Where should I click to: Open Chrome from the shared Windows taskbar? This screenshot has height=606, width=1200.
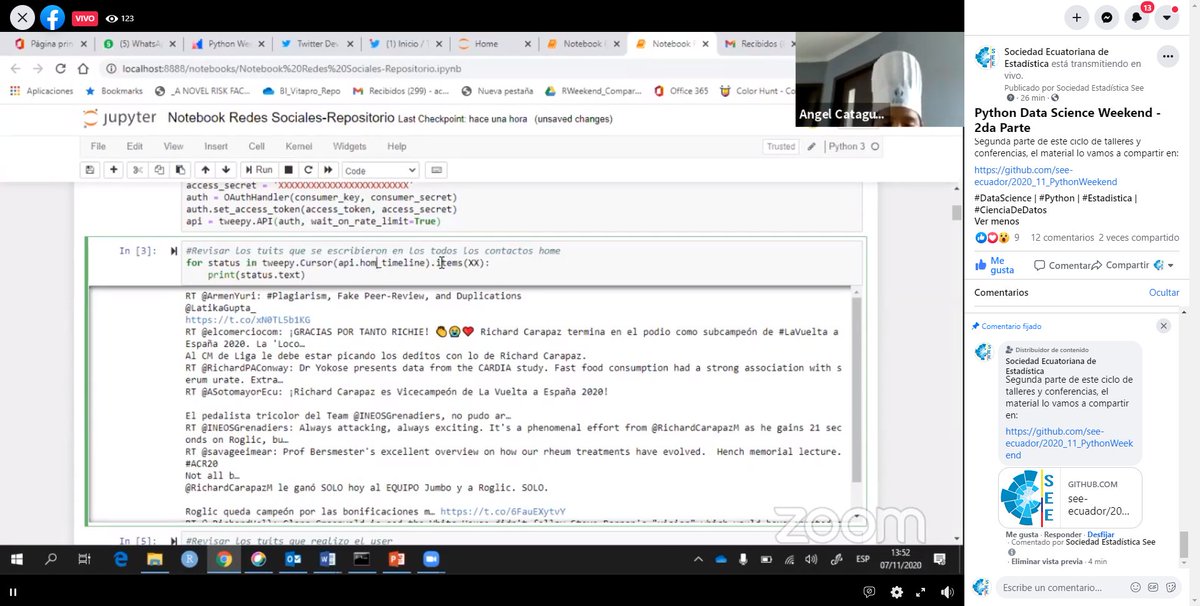pyautogui.click(x=224, y=560)
